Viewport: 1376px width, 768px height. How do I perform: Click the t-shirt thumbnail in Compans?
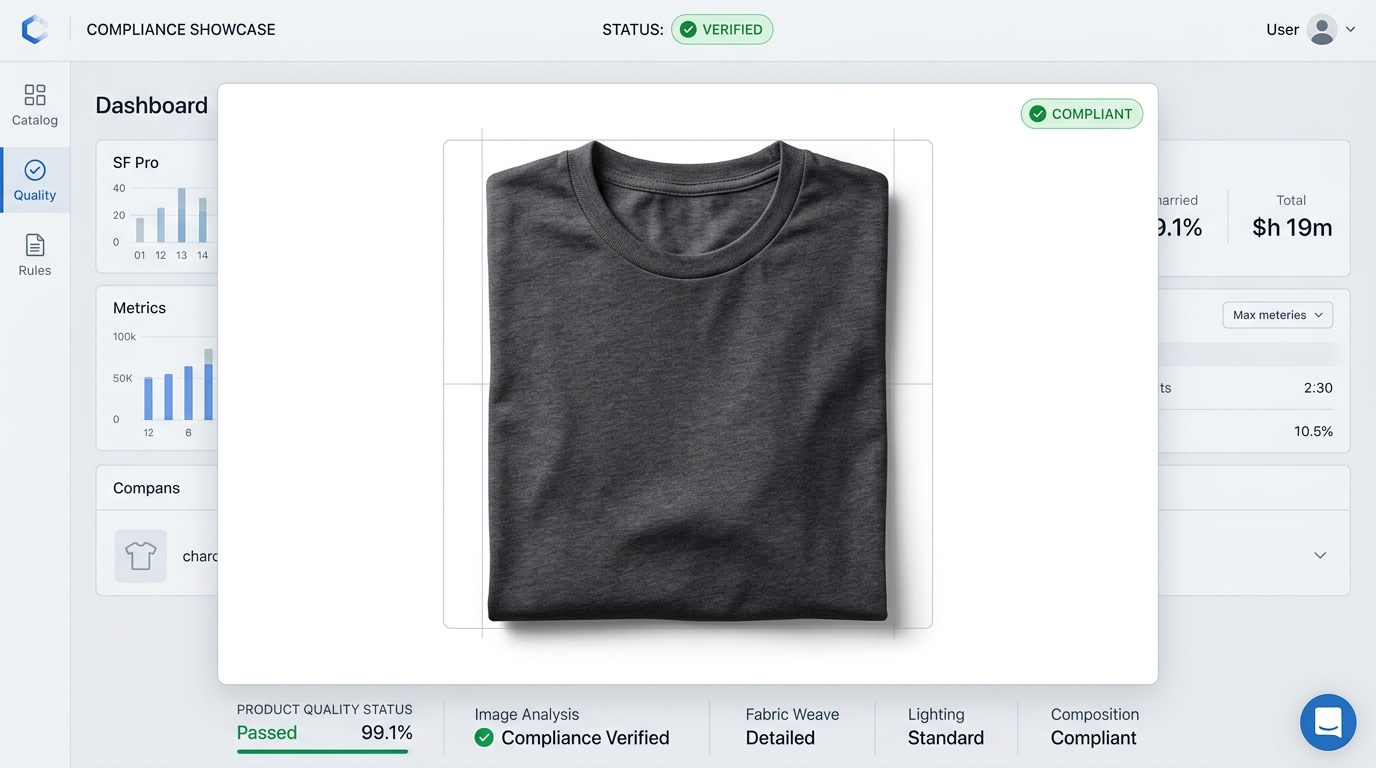pyautogui.click(x=141, y=556)
